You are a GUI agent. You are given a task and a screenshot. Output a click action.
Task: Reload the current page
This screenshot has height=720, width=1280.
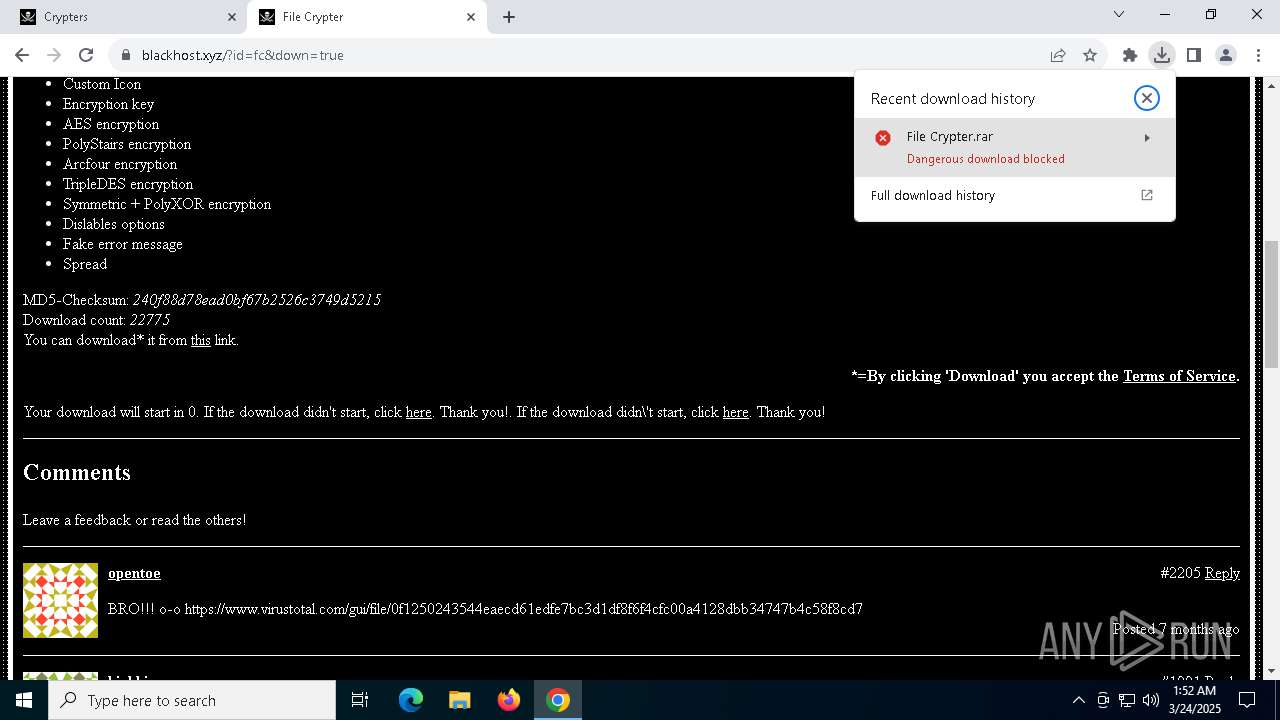coord(86,55)
